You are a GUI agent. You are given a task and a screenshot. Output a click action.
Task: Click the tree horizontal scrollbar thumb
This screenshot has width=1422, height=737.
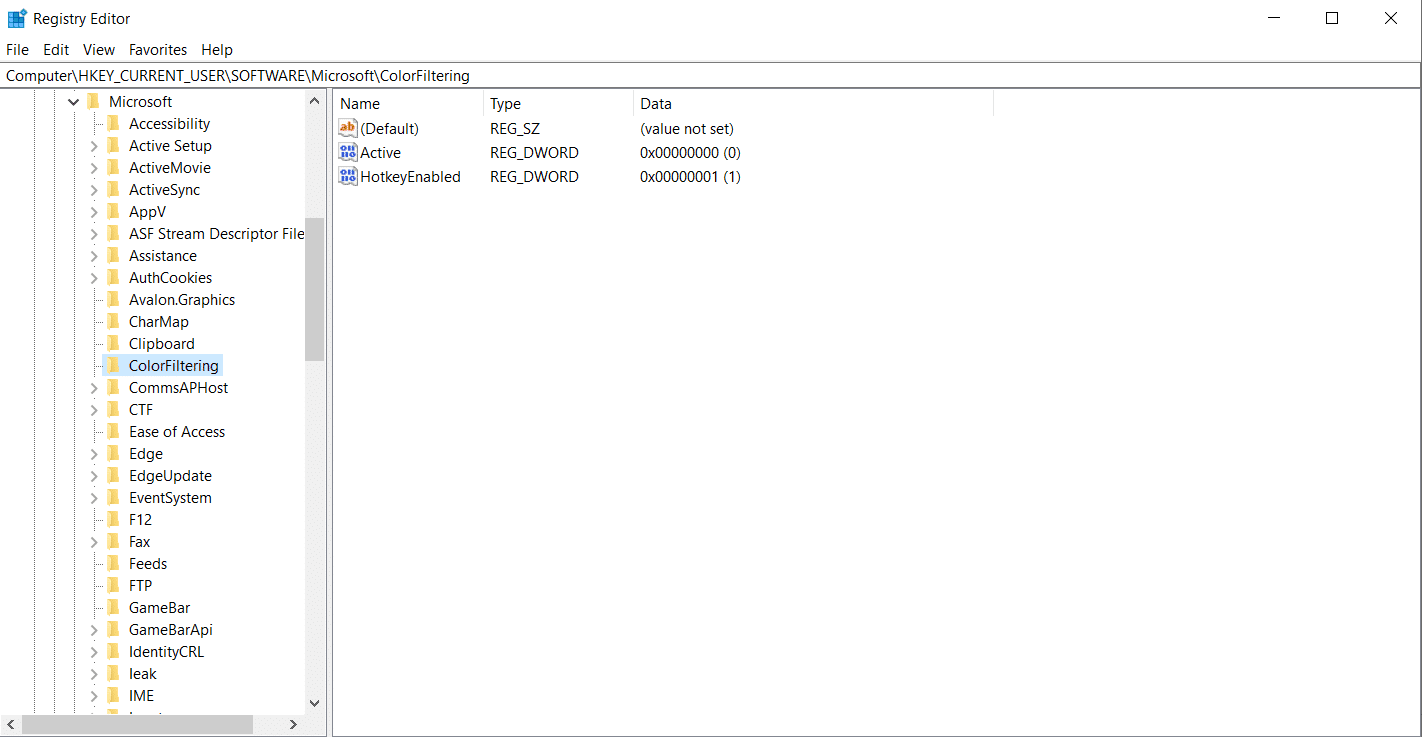pyautogui.click(x=137, y=724)
